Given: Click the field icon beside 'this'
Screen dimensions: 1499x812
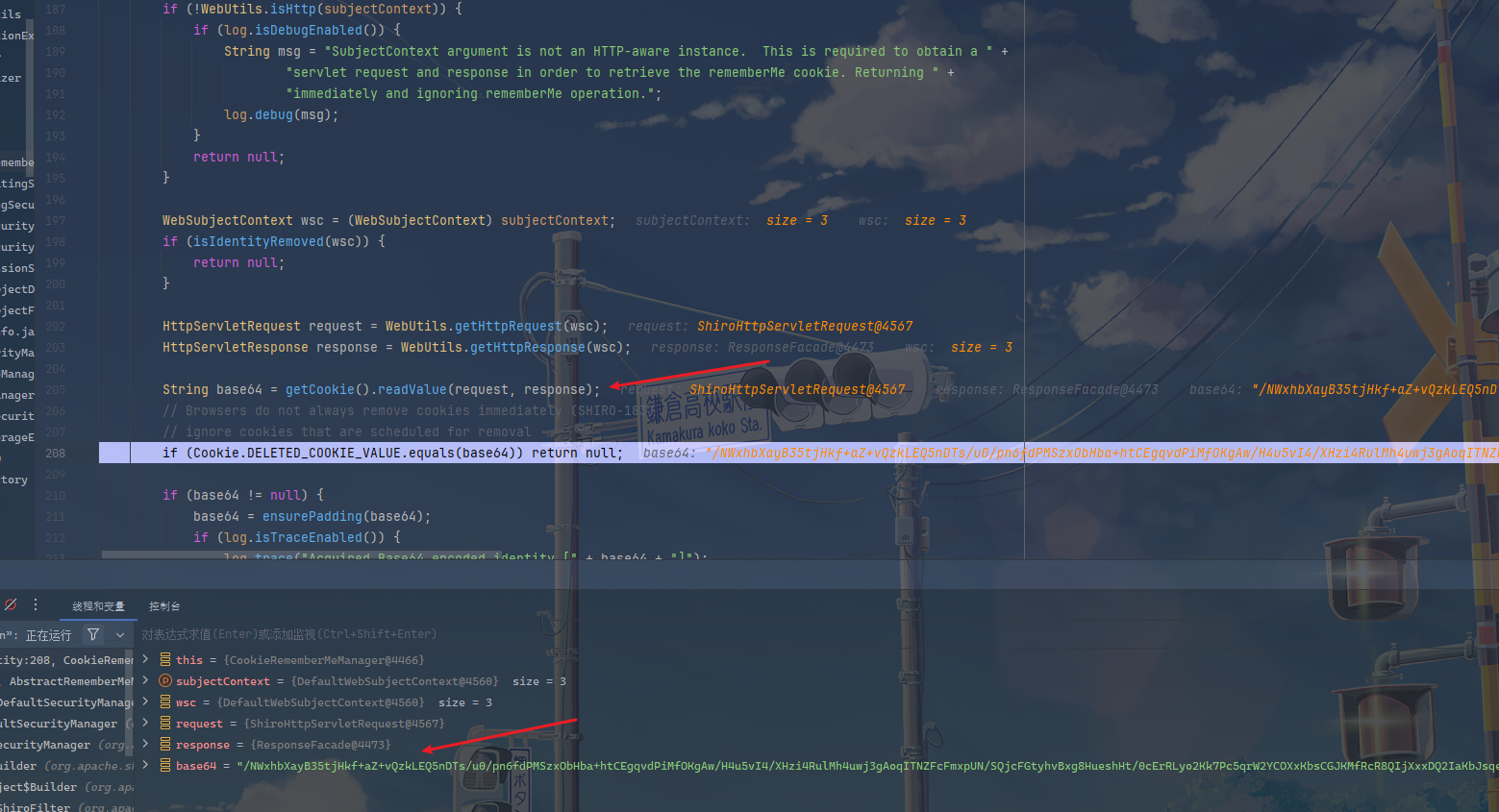Looking at the screenshot, I should 165,660.
